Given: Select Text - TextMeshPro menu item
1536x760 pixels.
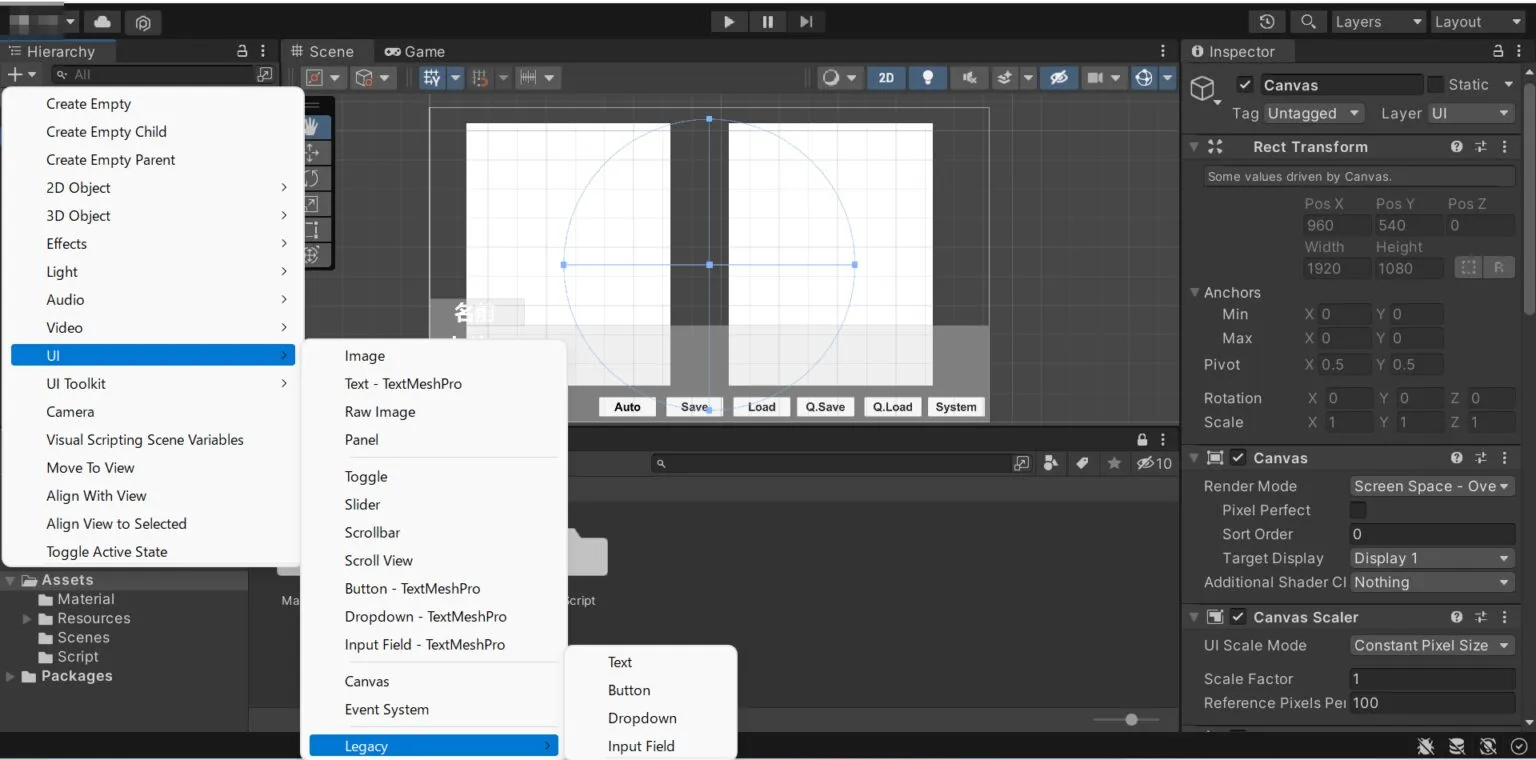Looking at the screenshot, I should click(403, 384).
